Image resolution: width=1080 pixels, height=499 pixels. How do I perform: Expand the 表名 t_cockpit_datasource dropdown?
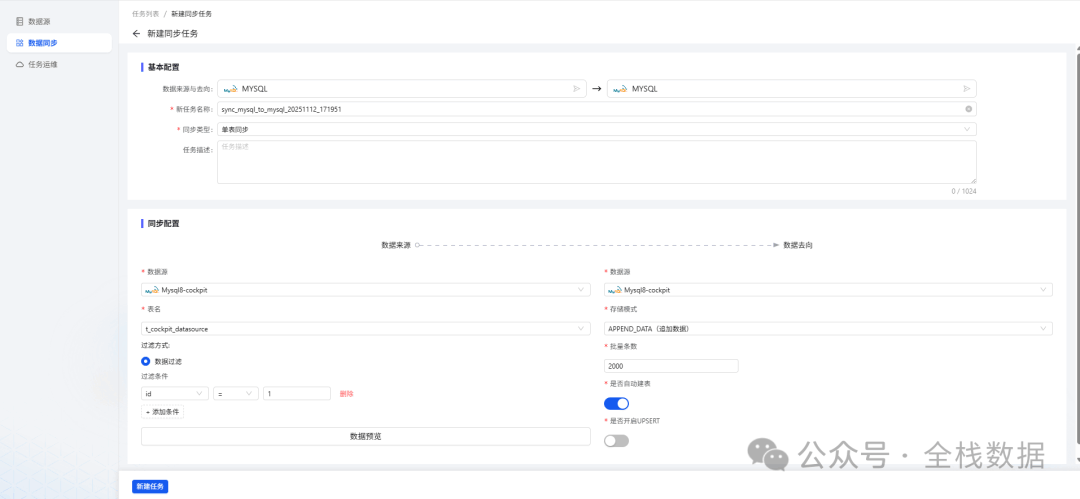click(x=366, y=328)
